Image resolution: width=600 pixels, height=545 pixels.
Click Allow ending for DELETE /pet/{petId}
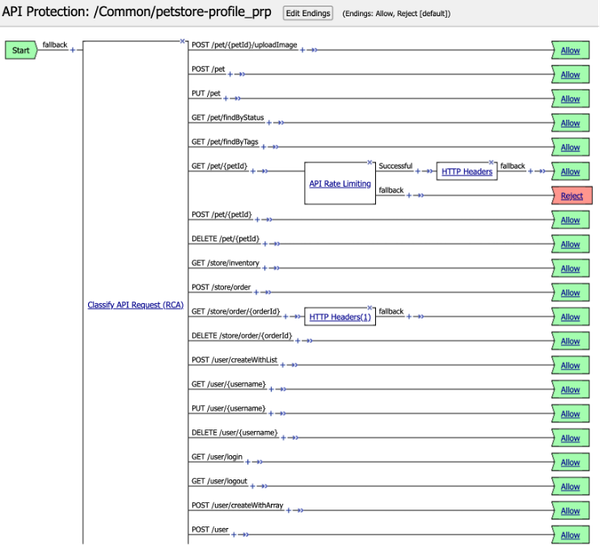click(570, 244)
